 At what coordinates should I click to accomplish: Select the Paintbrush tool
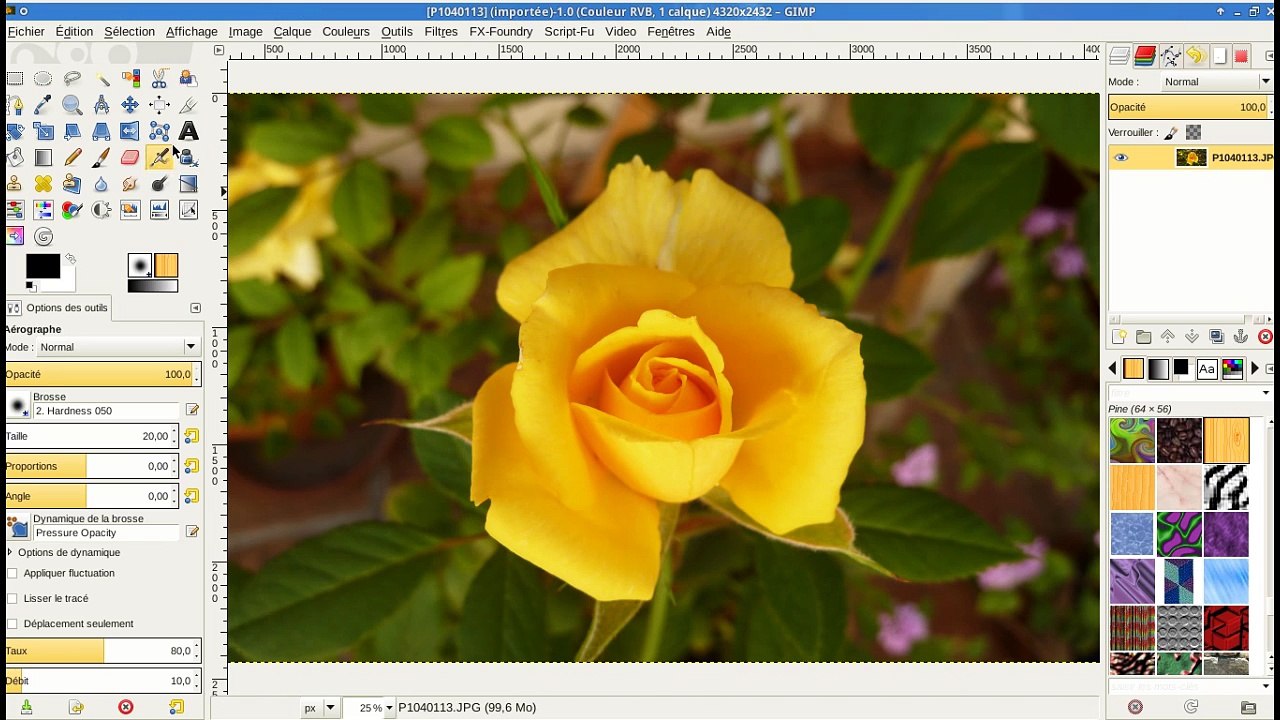click(x=101, y=157)
